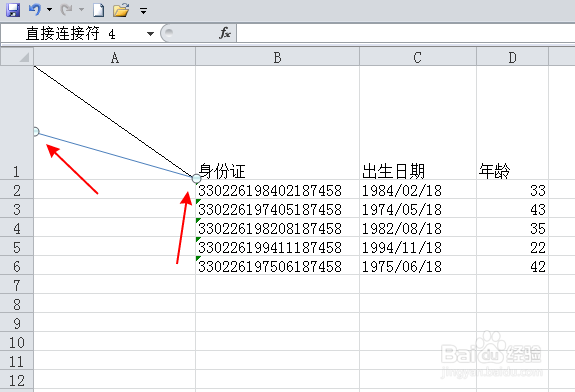
Task: Select the black diagonal line in A1
Action: pyautogui.click(x=114, y=122)
